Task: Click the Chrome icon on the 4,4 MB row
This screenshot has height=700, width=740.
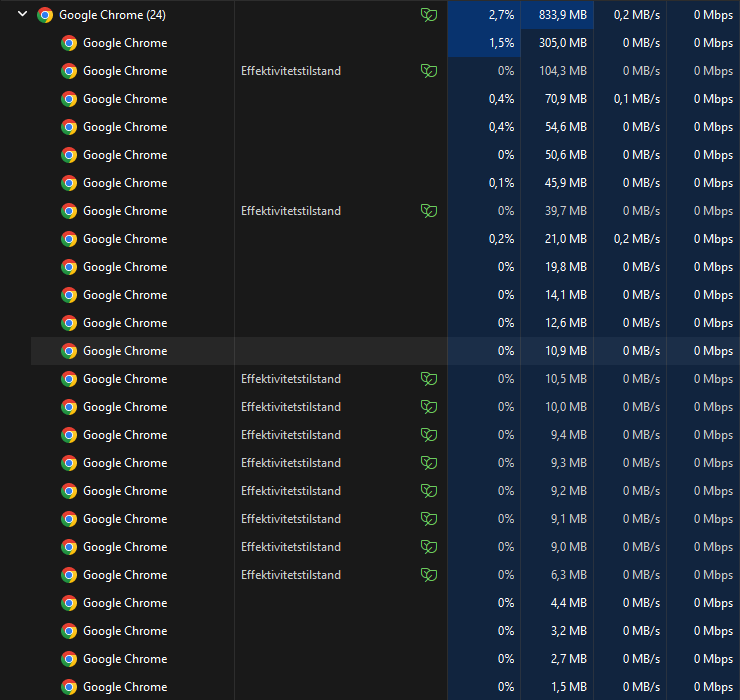Action: point(69,603)
